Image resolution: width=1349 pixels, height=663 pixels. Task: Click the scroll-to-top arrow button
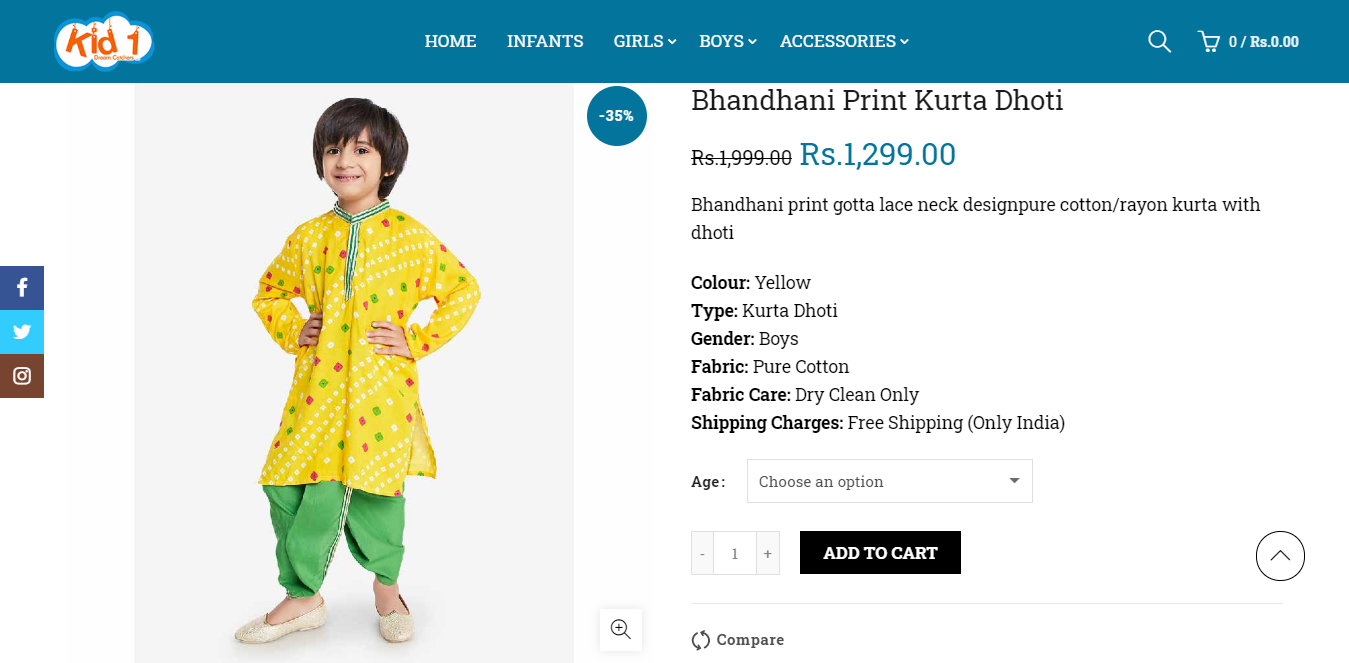1280,556
